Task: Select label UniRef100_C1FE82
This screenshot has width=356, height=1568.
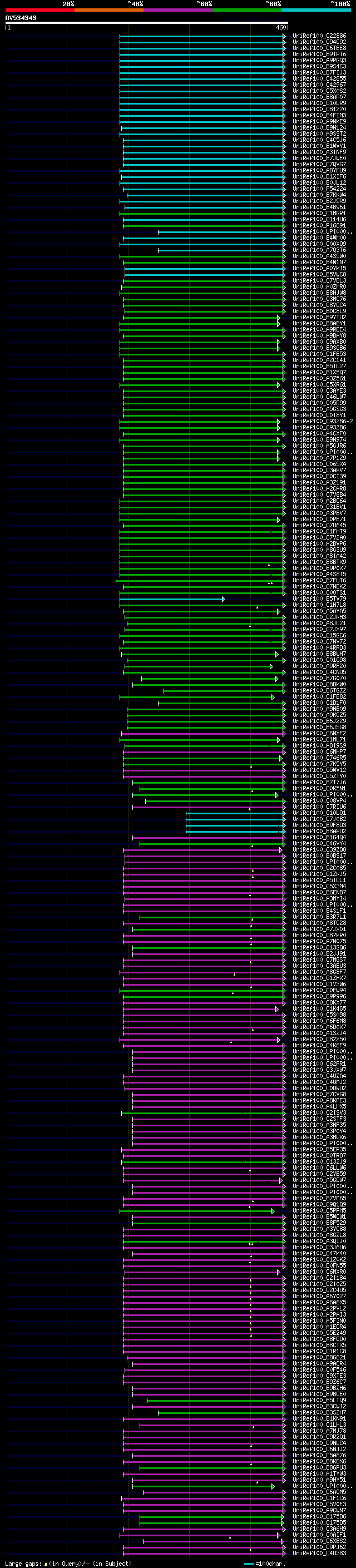Action: pos(319,697)
